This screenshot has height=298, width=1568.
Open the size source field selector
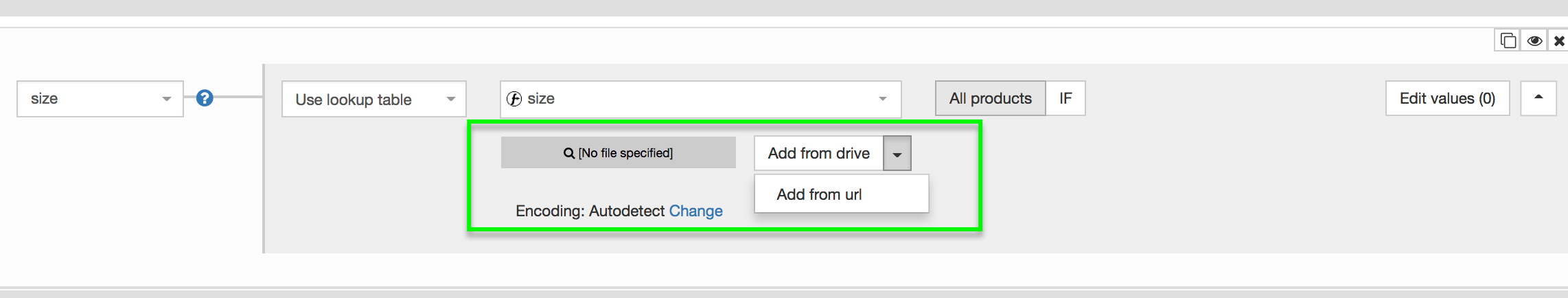tap(700, 99)
